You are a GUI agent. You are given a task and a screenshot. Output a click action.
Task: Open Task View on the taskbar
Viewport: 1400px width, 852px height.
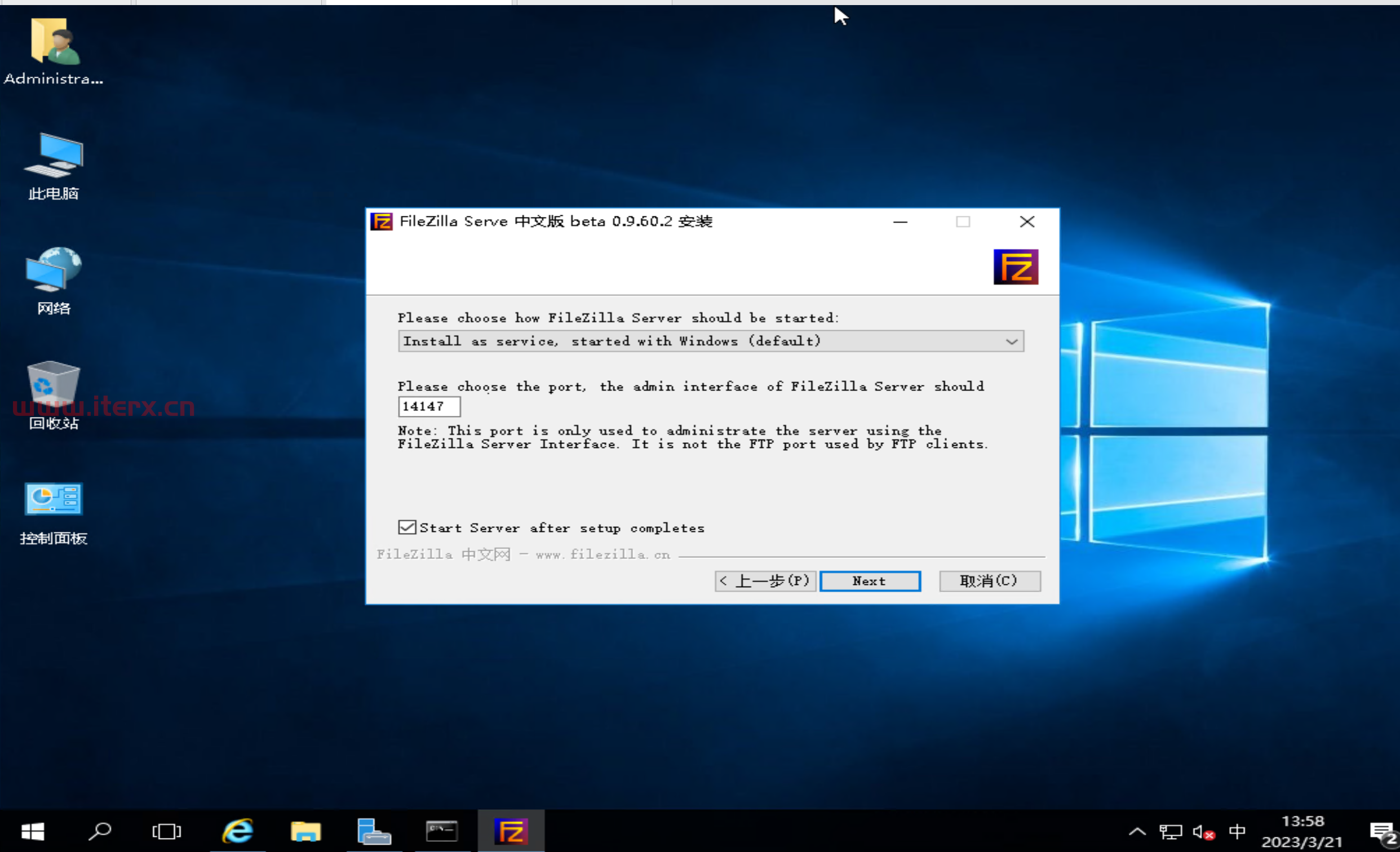coord(166,832)
